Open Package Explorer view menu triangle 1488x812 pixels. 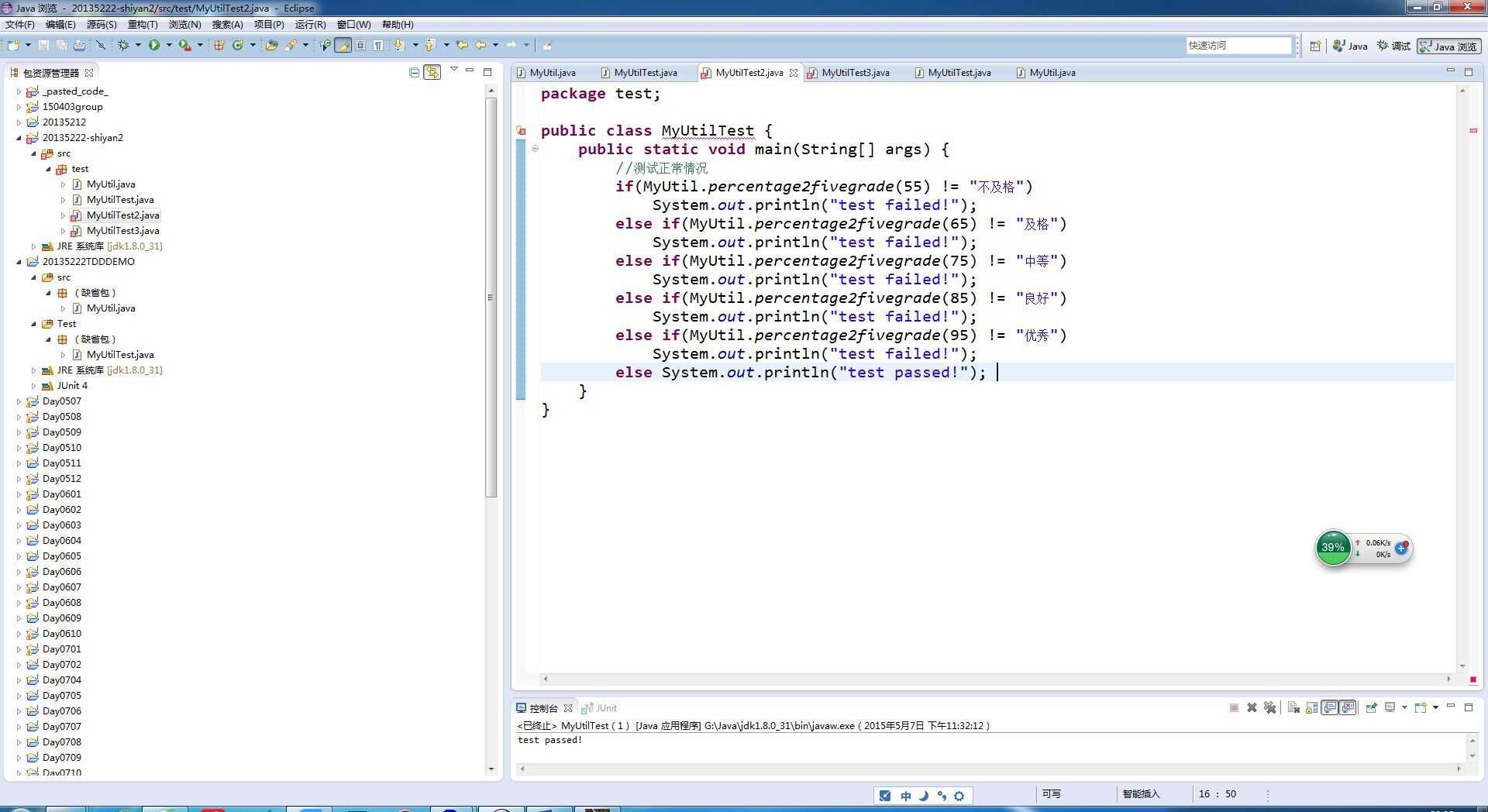[454, 70]
